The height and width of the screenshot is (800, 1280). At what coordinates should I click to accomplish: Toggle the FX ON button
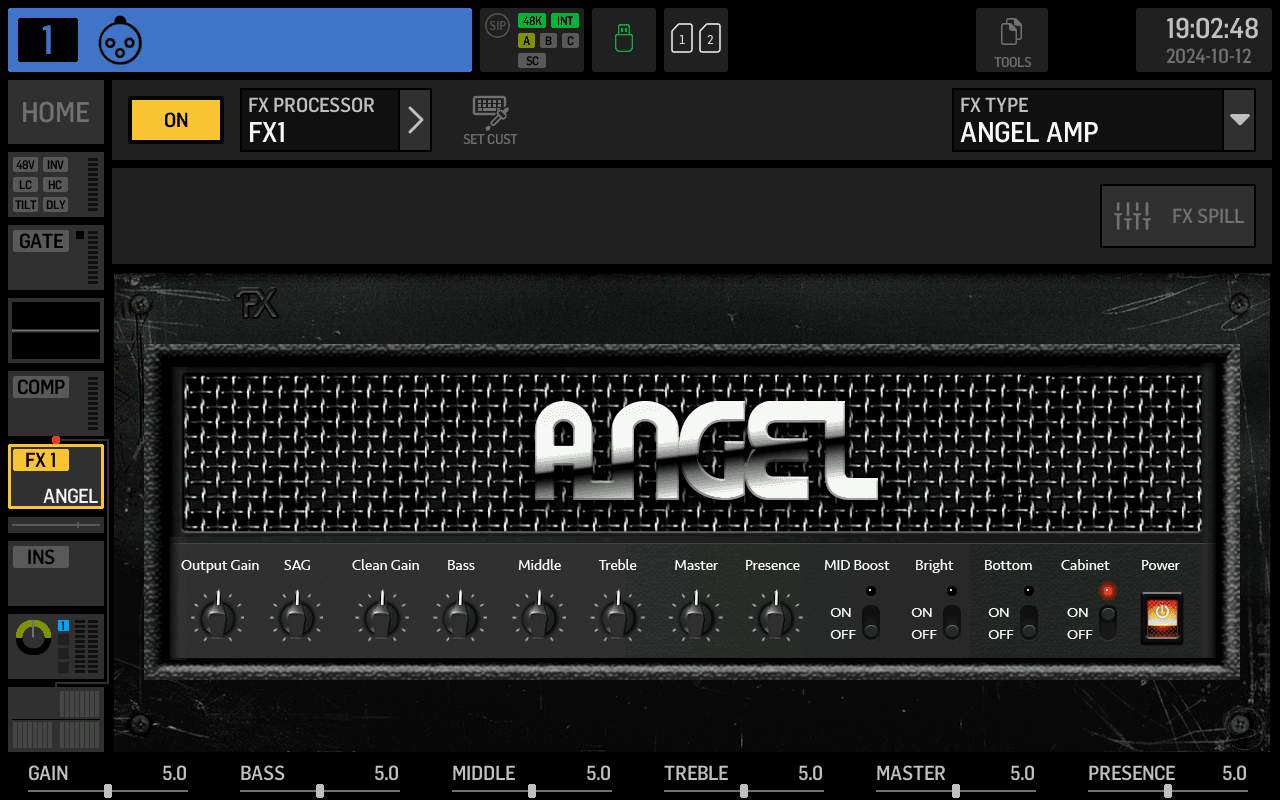click(x=176, y=120)
